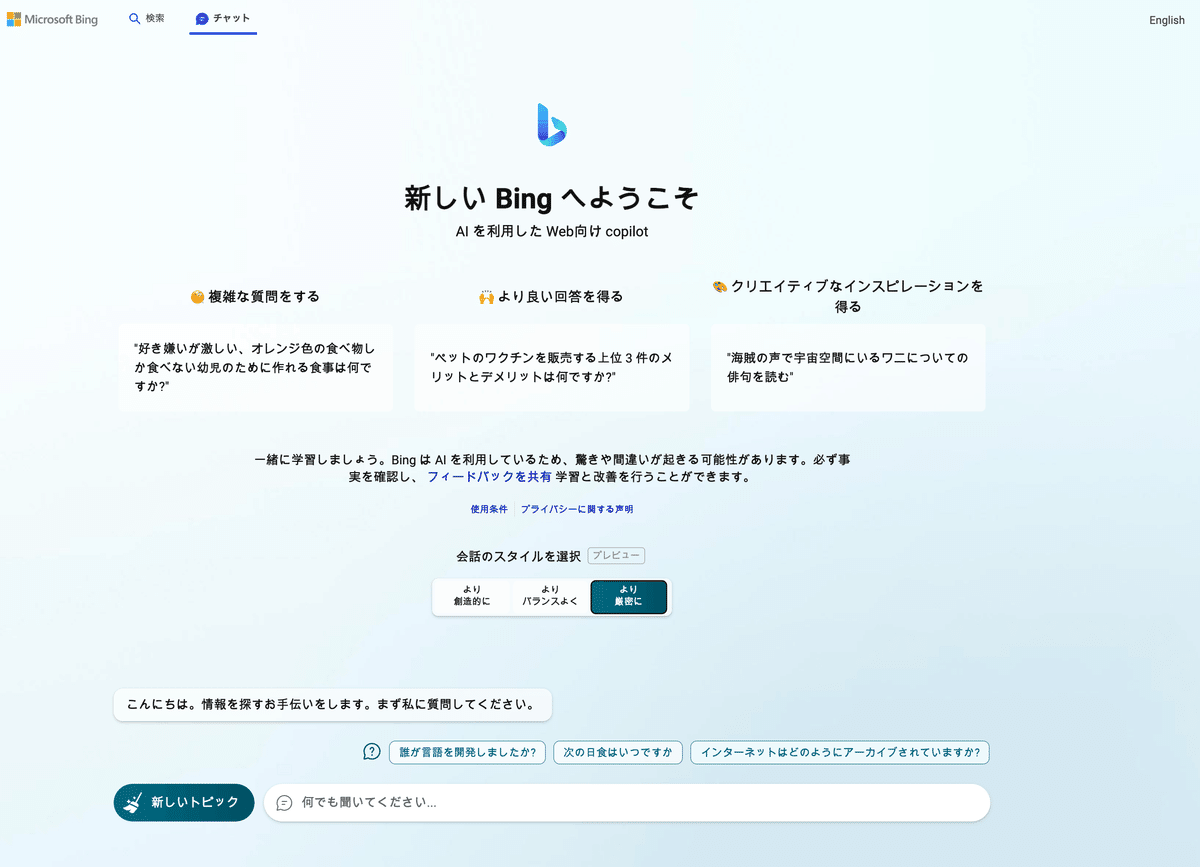The height and width of the screenshot is (867, 1200).
Task: Click the AI を利用した Web向け copilot subtitle
Action: pyautogui.click(x=552, y=231)
